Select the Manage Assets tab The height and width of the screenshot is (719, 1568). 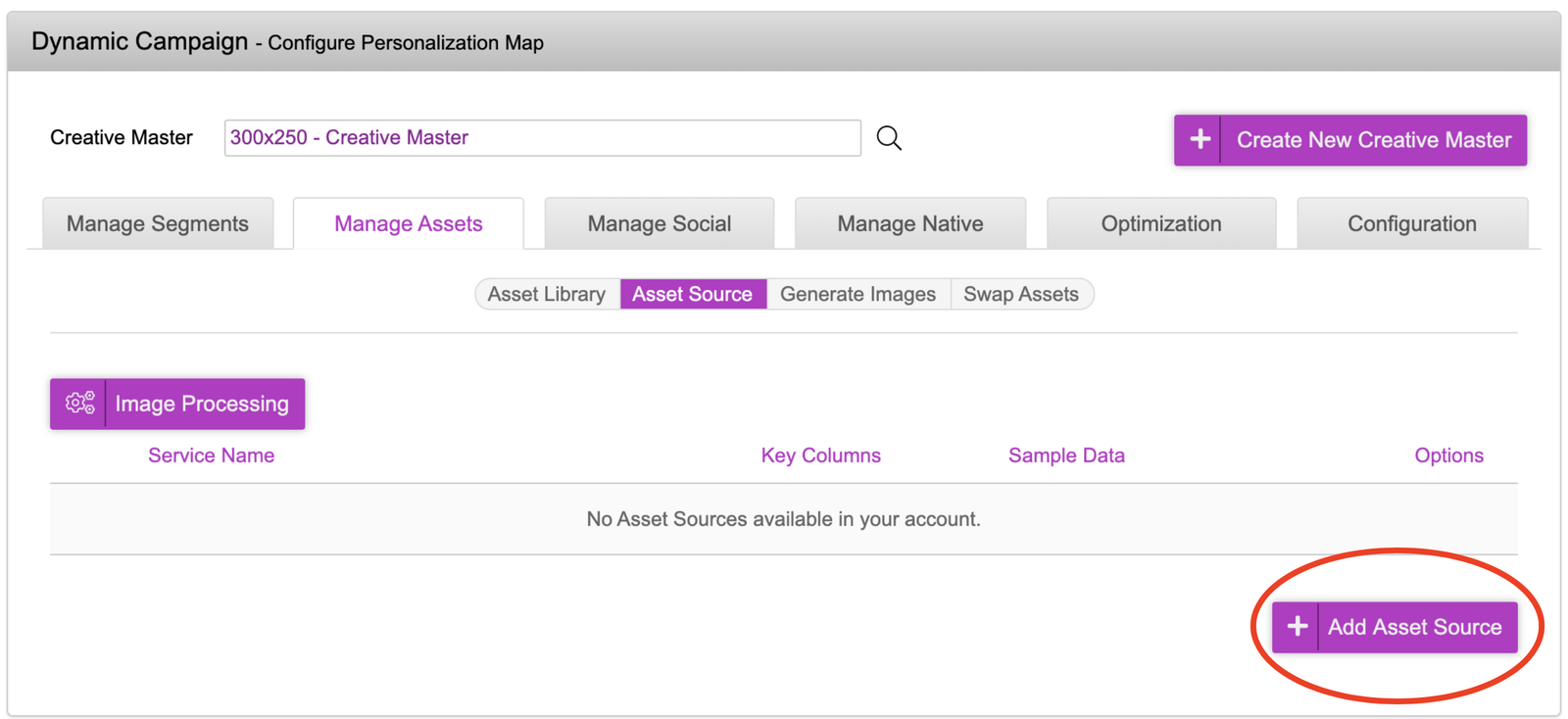(408, 223)
